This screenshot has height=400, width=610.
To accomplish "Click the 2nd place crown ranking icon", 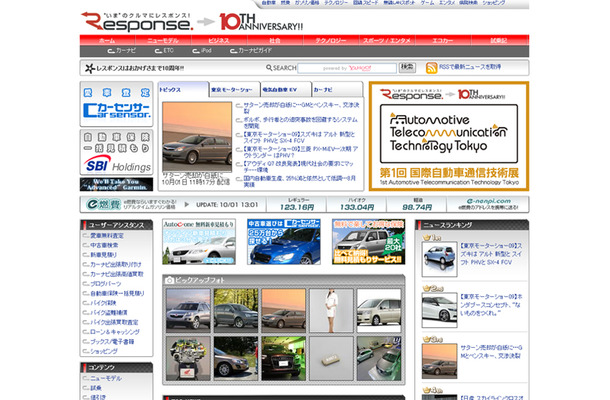I will (x=433, y=288).
